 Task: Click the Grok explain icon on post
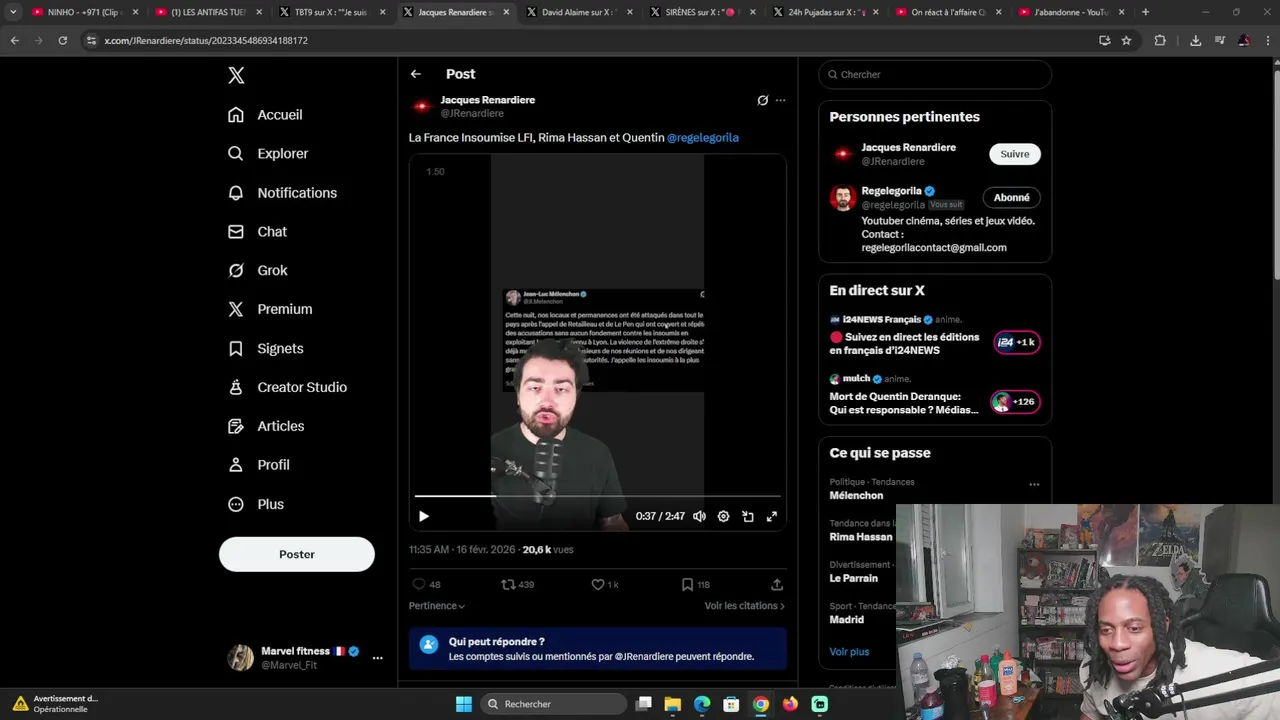point(763,100)
